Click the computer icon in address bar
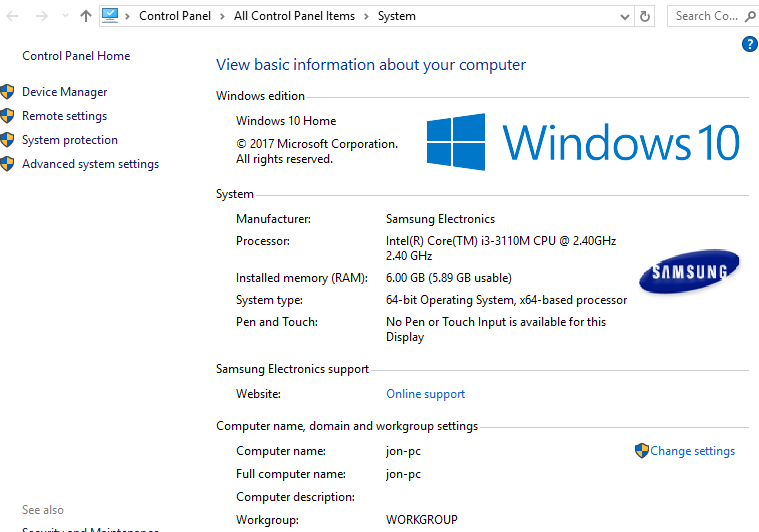759x532 pixels. 110,15
